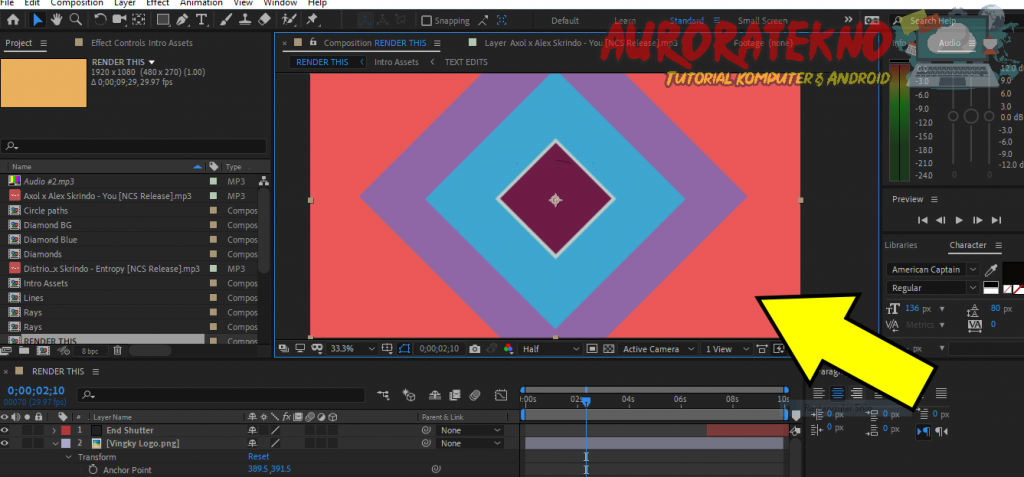
Task: Toggle shy switch on End Shutter layer
Action: (252, 431)
